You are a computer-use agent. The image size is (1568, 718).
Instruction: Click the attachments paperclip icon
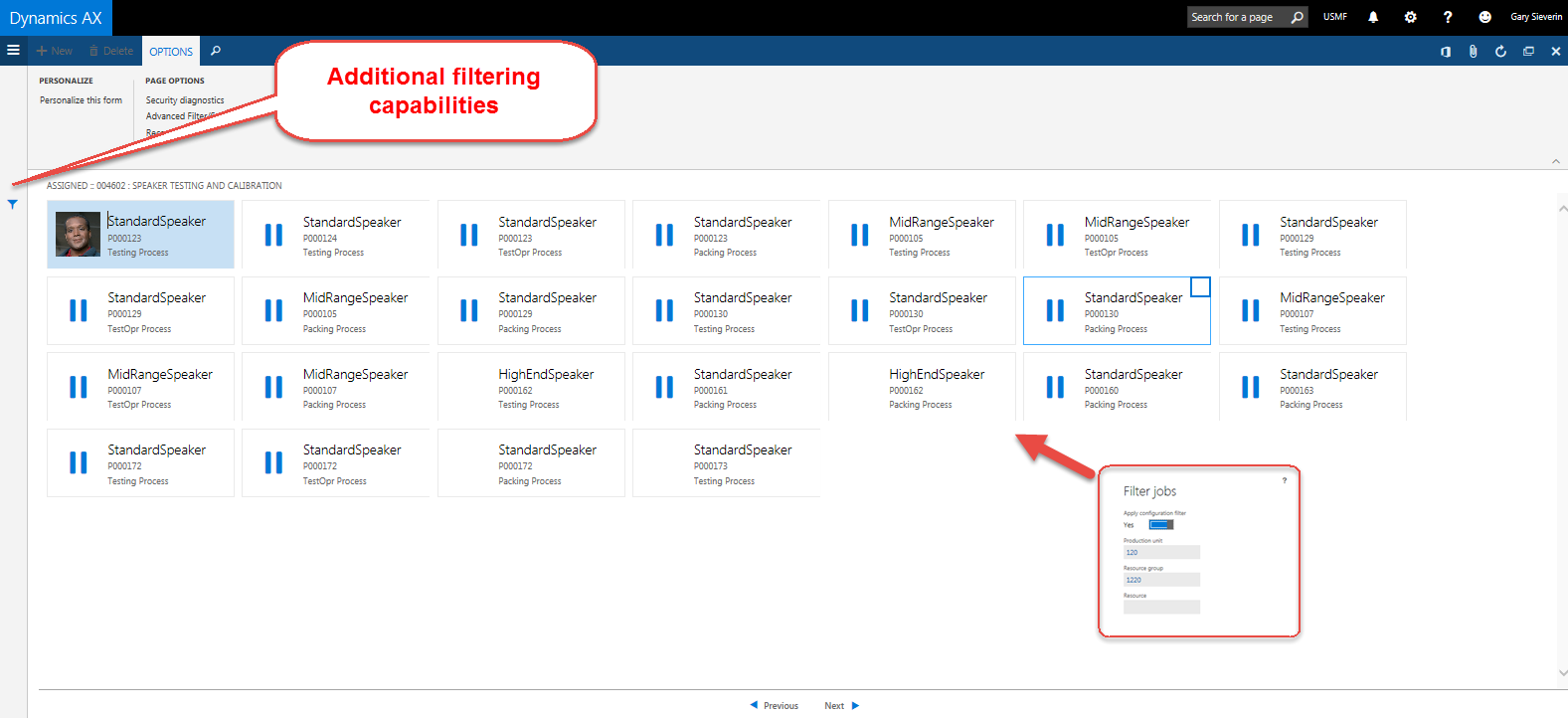click(1473, 51)
